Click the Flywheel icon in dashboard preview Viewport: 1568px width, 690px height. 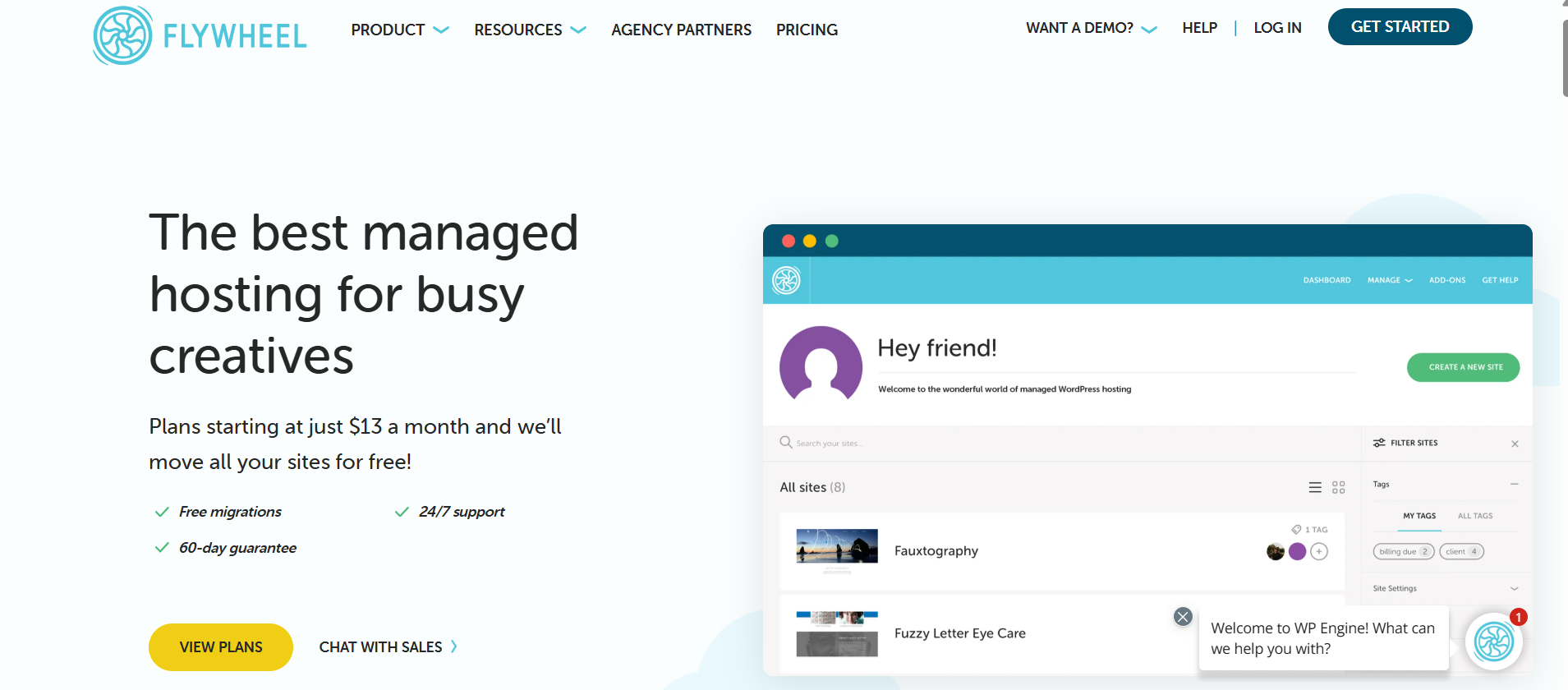coord(786,280)
